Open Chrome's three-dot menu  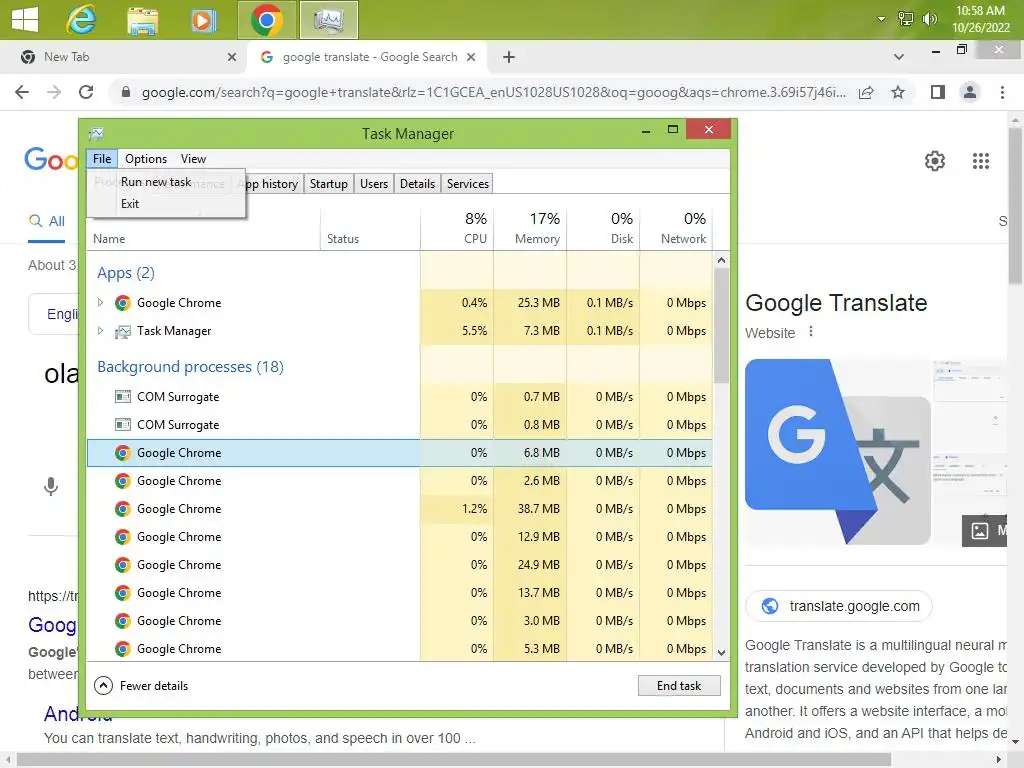pos(1002,92)
